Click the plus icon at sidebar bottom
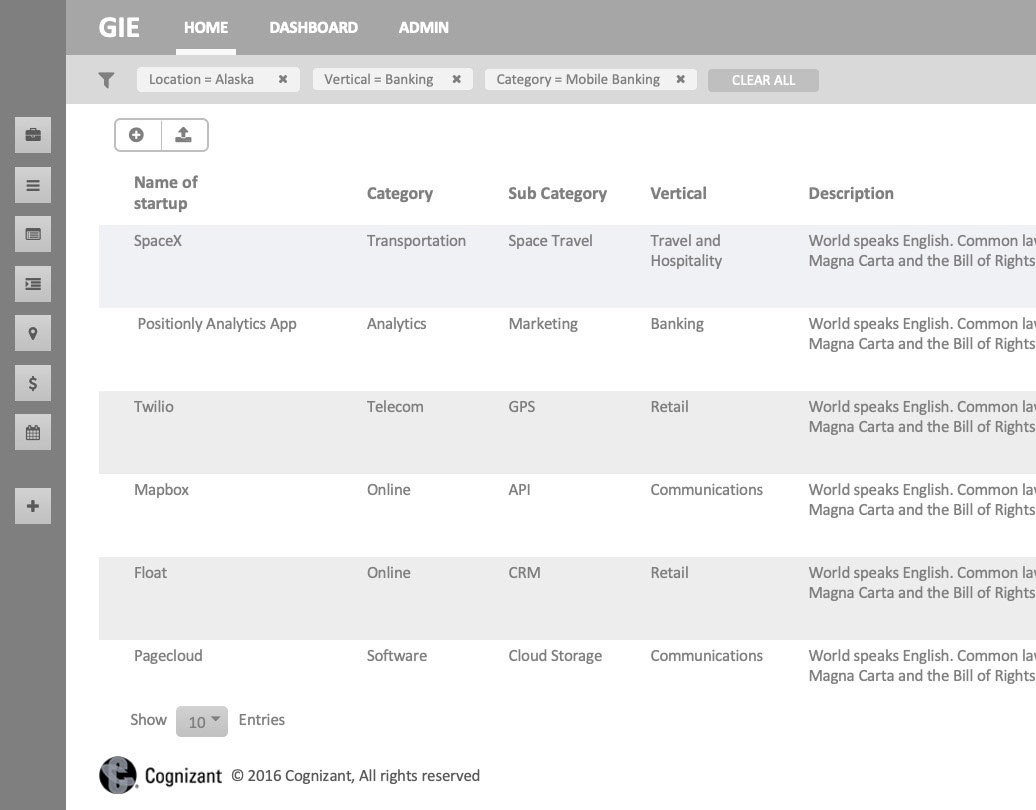The width and height of the screenshot is (1036, 810). click(x=33, y=506)
